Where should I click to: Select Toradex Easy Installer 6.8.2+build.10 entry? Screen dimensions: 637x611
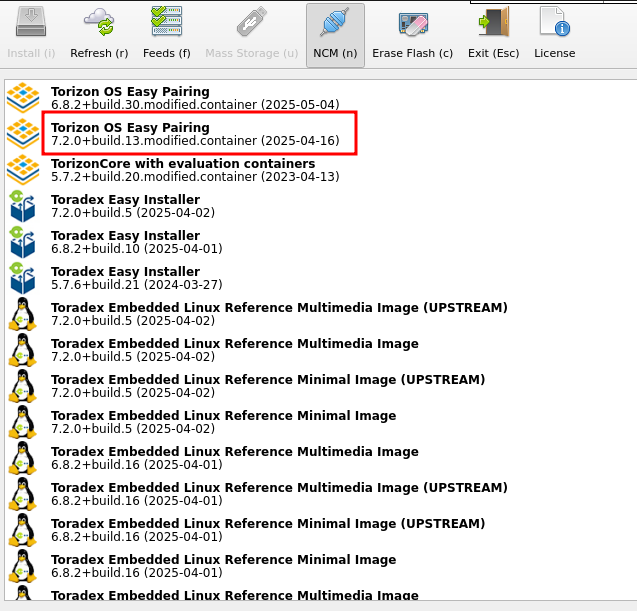(320, 242)
